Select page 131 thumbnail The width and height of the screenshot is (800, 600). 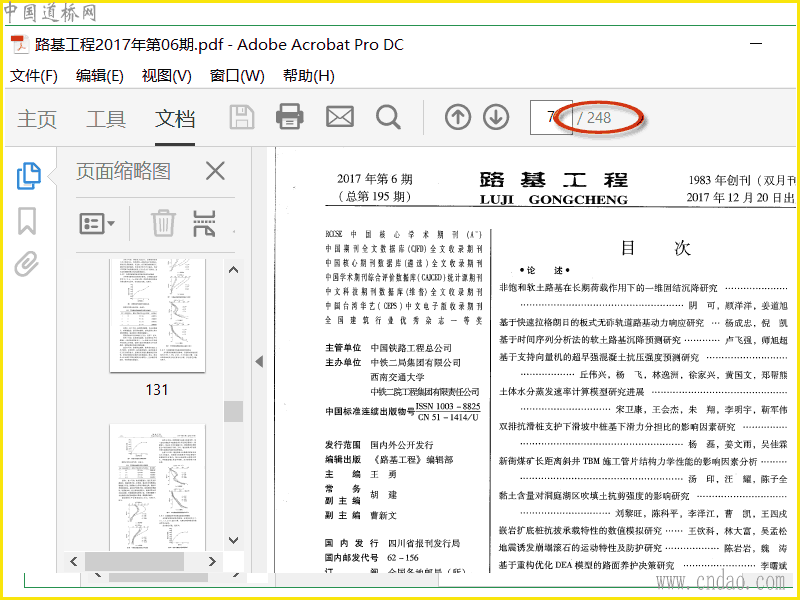(x=158, y=315)
